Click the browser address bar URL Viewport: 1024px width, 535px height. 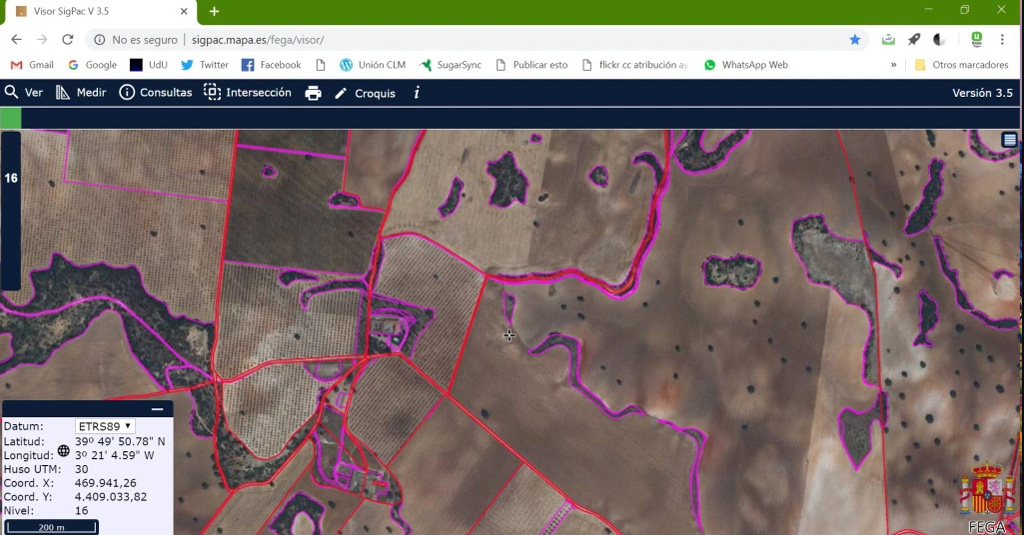click(x=258, y=40)
